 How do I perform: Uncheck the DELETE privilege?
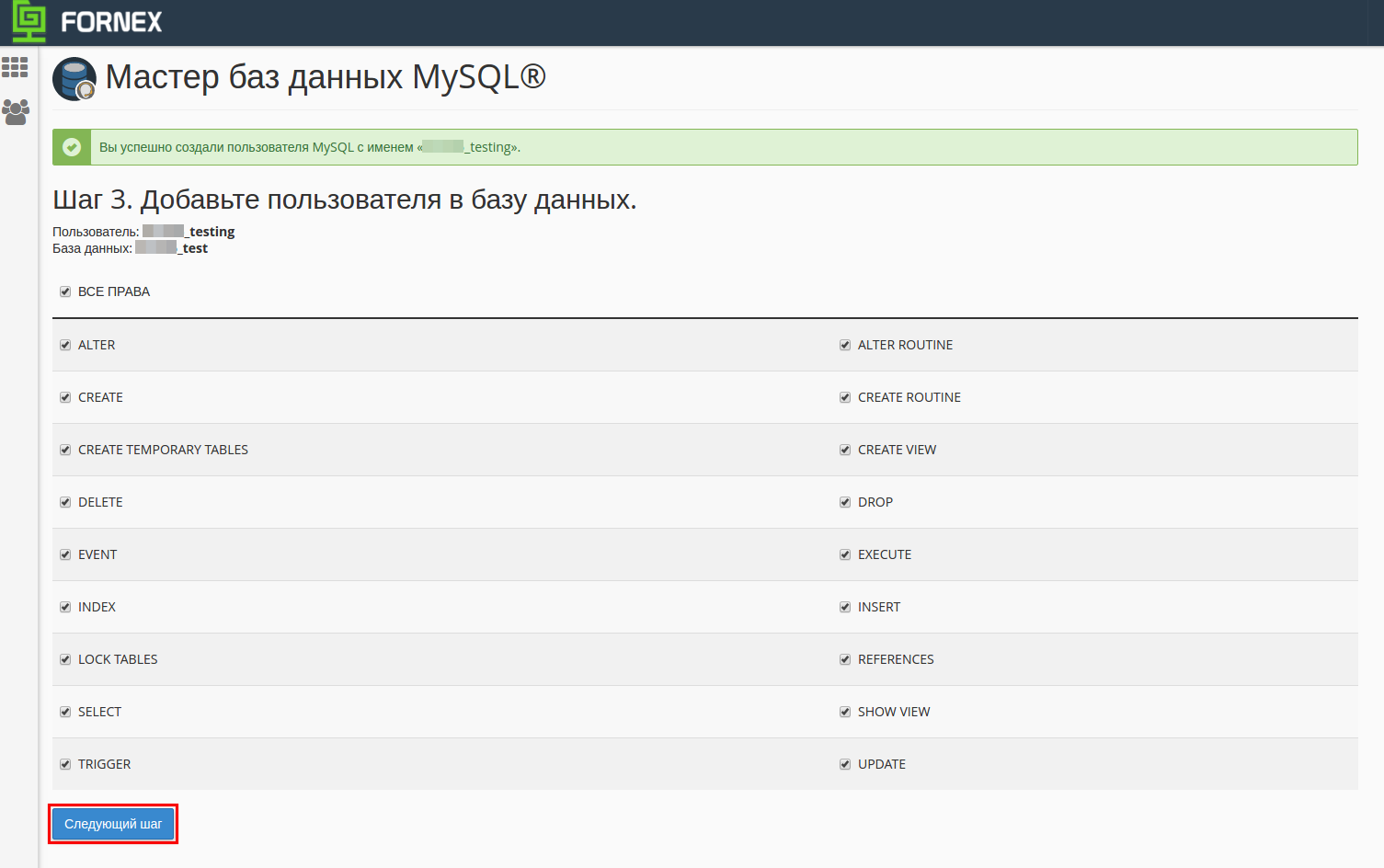(x=65, y=502)
